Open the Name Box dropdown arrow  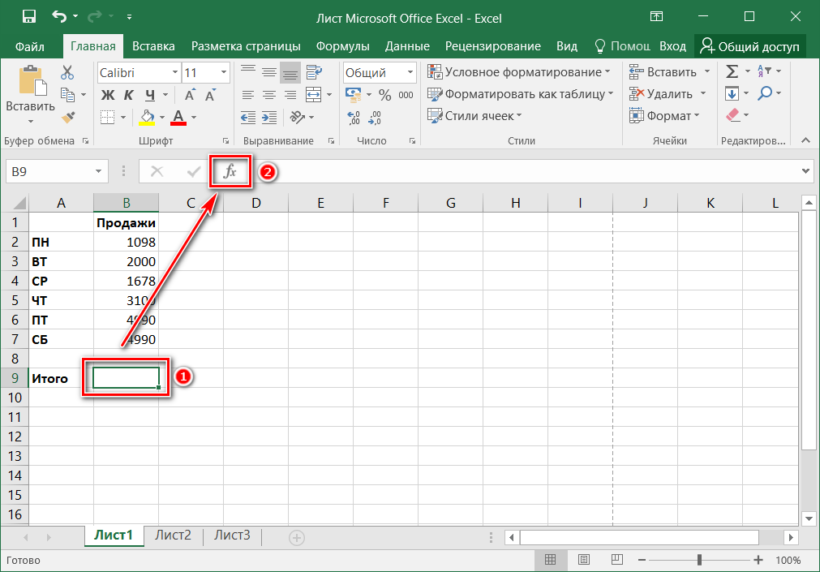(97, 172)
